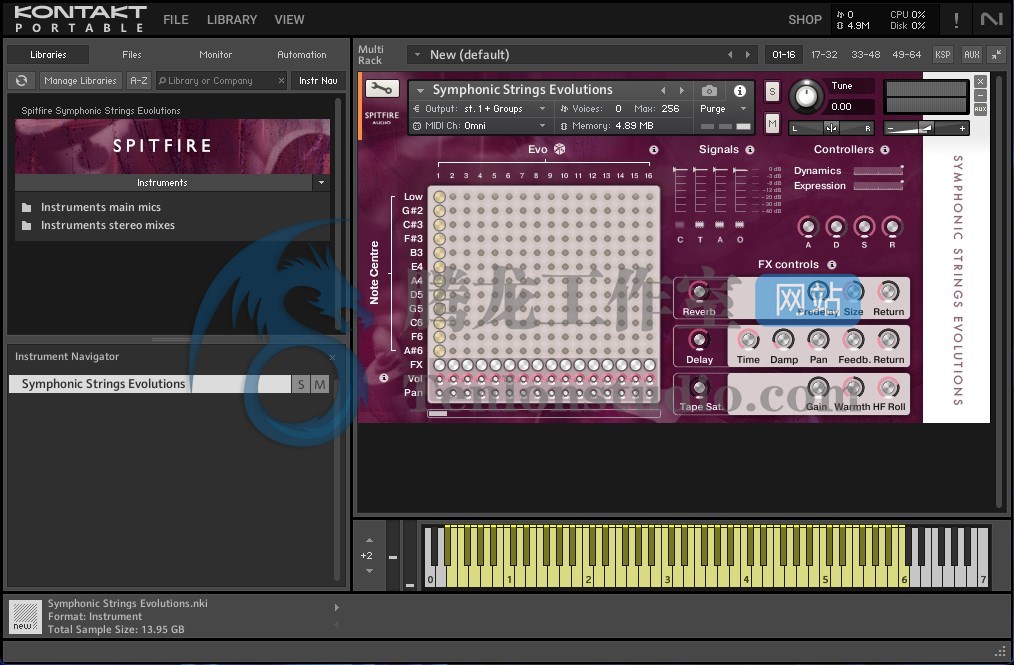This screenshot has width=1014, height=665.
Task: Open the VIEW menu
Action: click(x=289, y=19)
